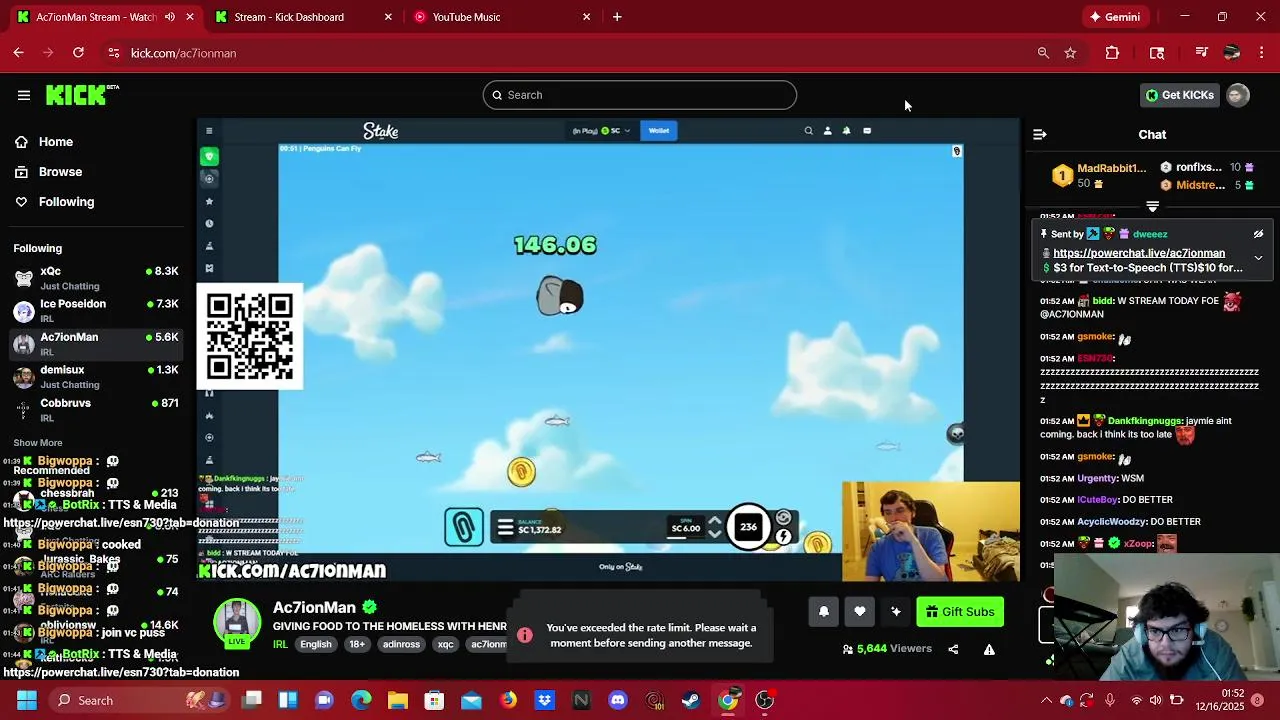Viewport: 1280px width, 720px height.
Task: Focus the Kick Search field
Action: pos(640,95)
